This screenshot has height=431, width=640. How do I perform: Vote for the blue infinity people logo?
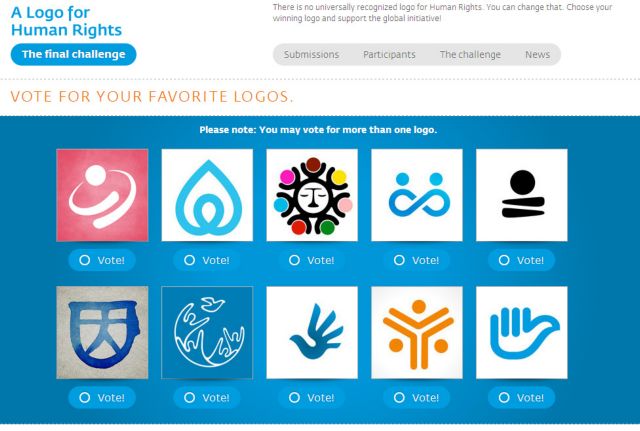(x=417, y=260)
